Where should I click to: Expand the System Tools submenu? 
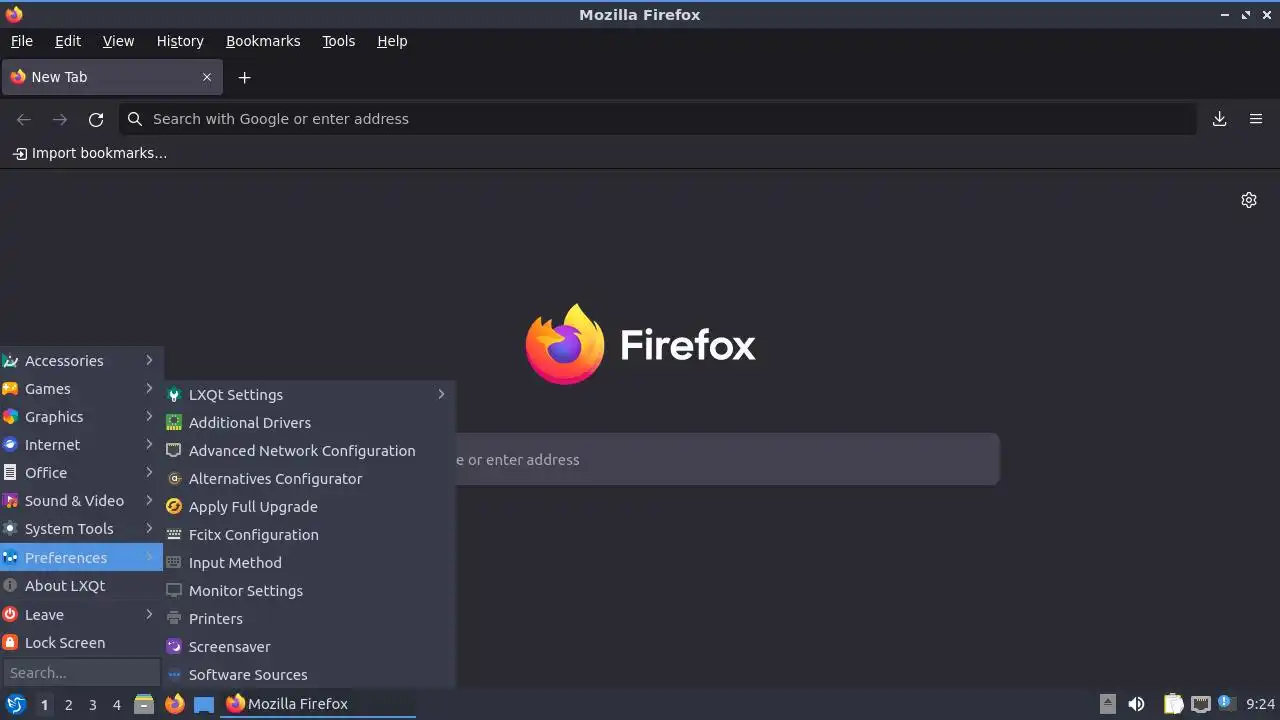(82, 529)
